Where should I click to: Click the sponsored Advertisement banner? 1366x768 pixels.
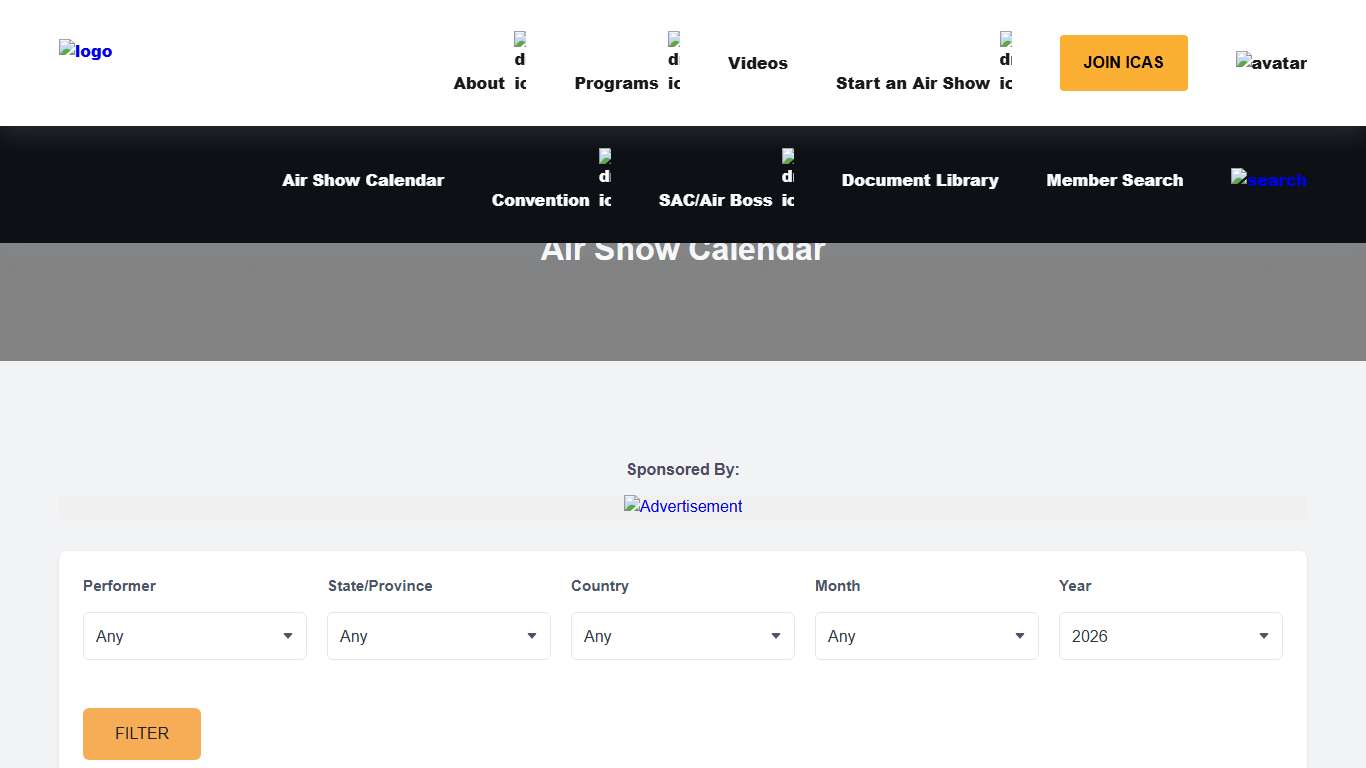coord(683,506)
